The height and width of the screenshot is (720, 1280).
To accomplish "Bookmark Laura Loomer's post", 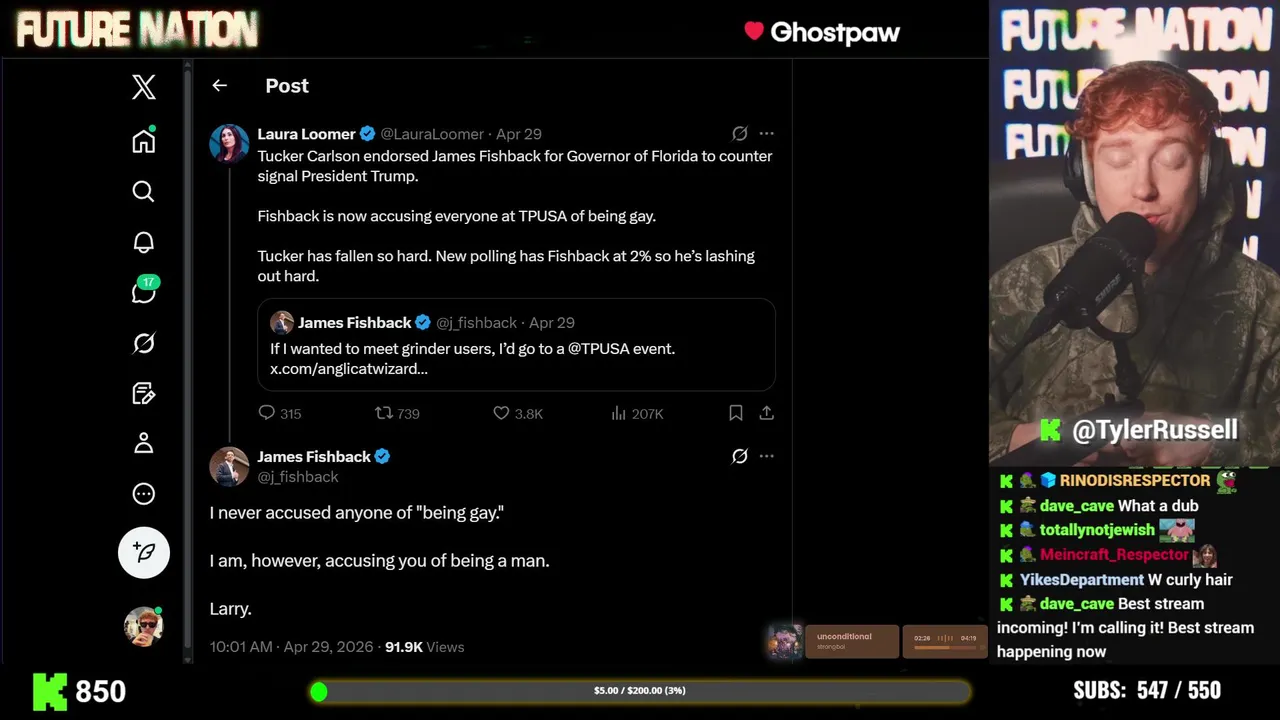I will coord(736,413).
